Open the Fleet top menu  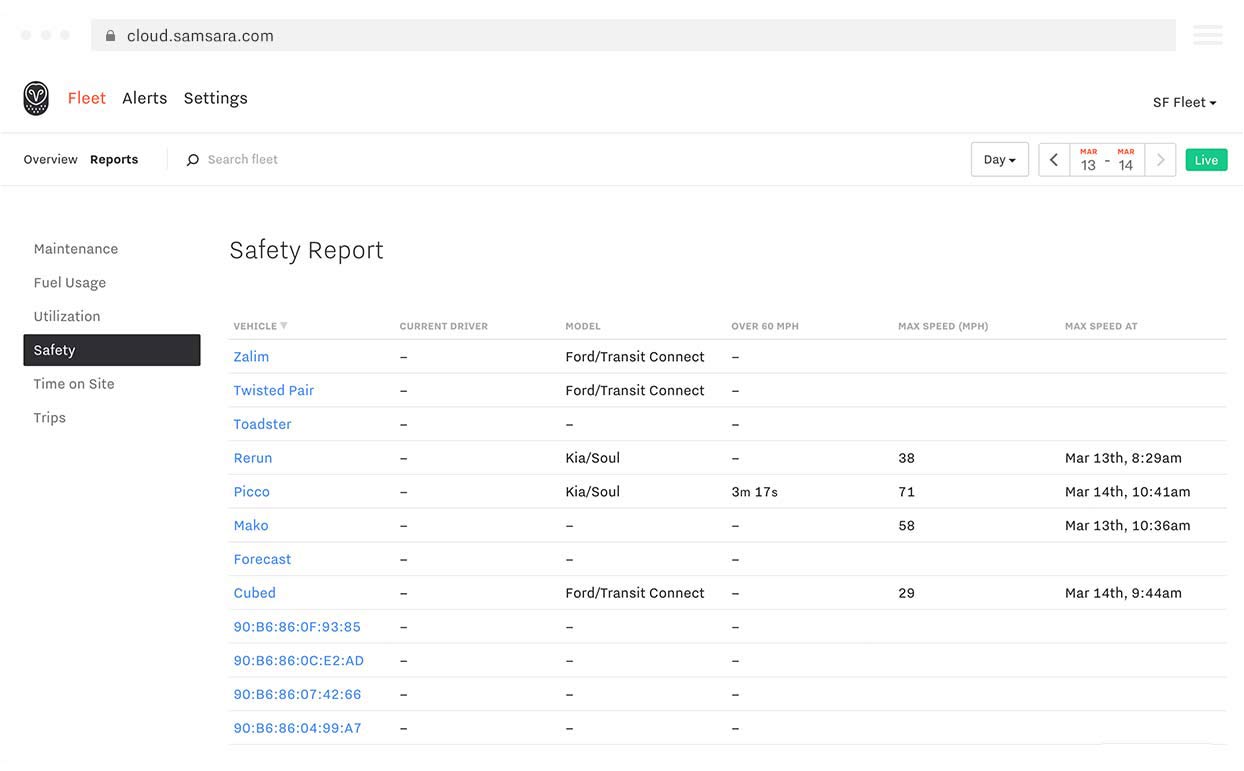(x=87, y=98)
